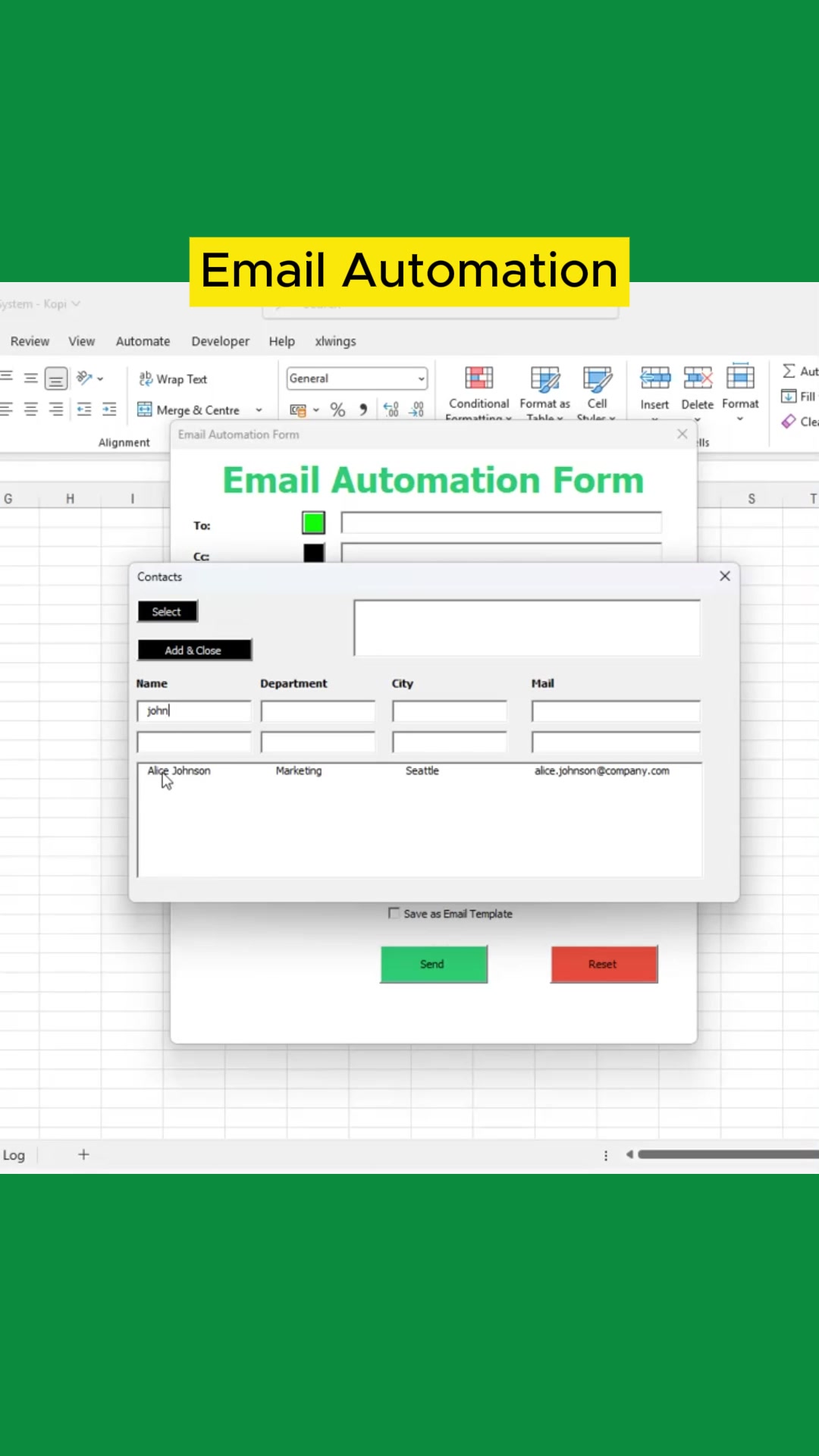
Task: Open the Help tab
Action: [x=281, y=341]
